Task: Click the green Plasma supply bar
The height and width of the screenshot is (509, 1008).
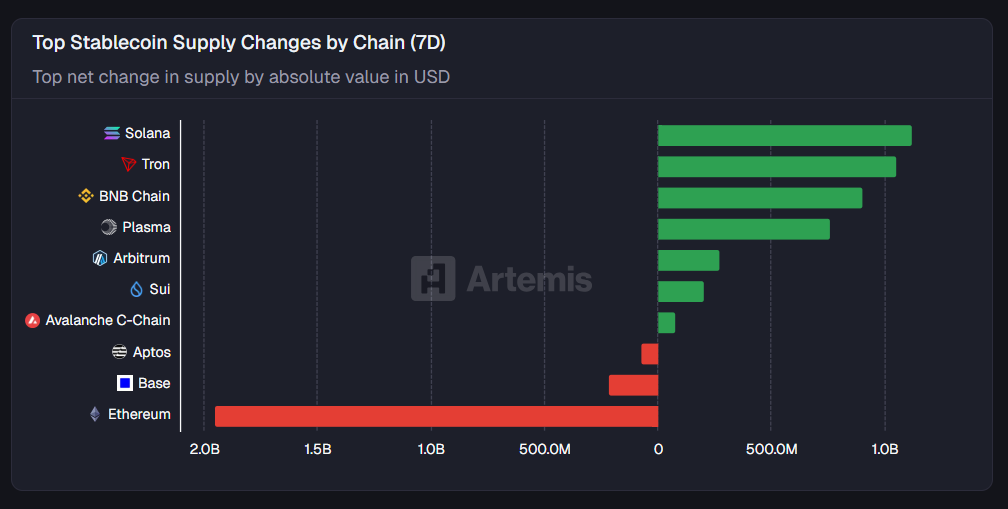Action: tap(743, 229)
